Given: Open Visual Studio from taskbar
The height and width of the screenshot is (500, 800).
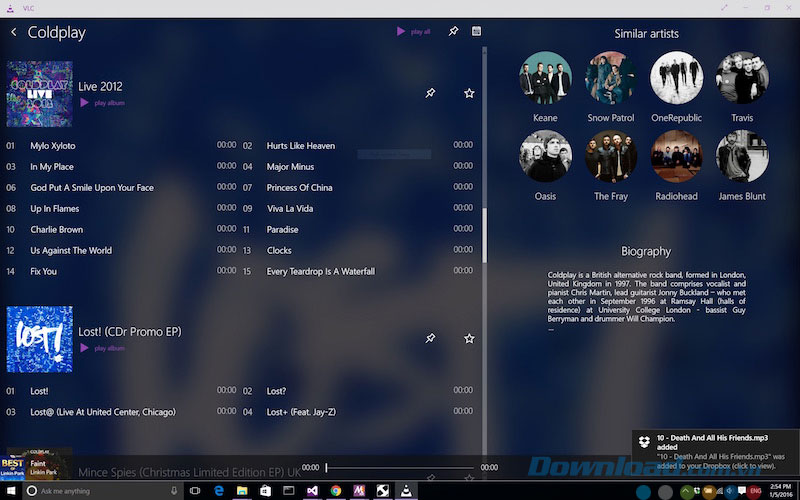Looking at the screenshot, I should point(312,491).
